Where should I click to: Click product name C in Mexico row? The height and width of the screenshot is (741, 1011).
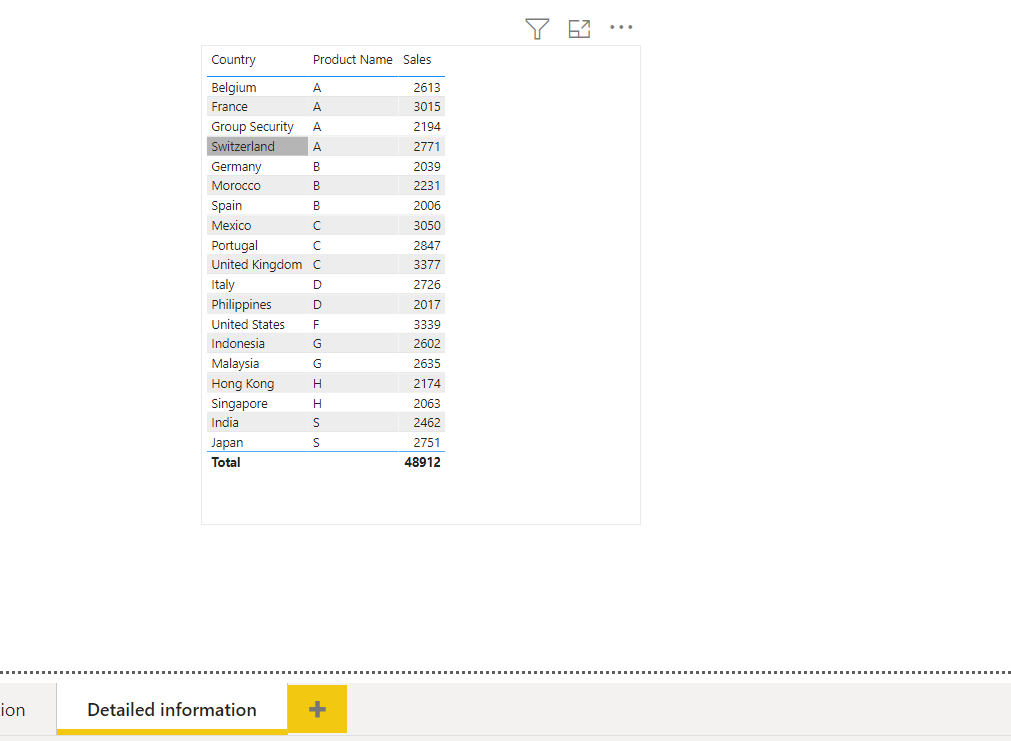pyautogui.click(x=317, y=226)
